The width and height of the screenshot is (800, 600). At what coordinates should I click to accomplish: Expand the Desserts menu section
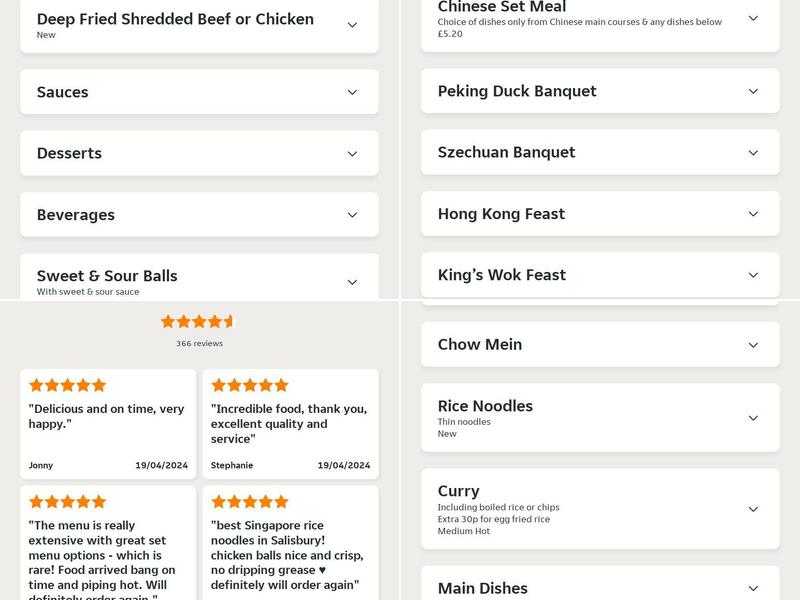(x=200, y=152)
